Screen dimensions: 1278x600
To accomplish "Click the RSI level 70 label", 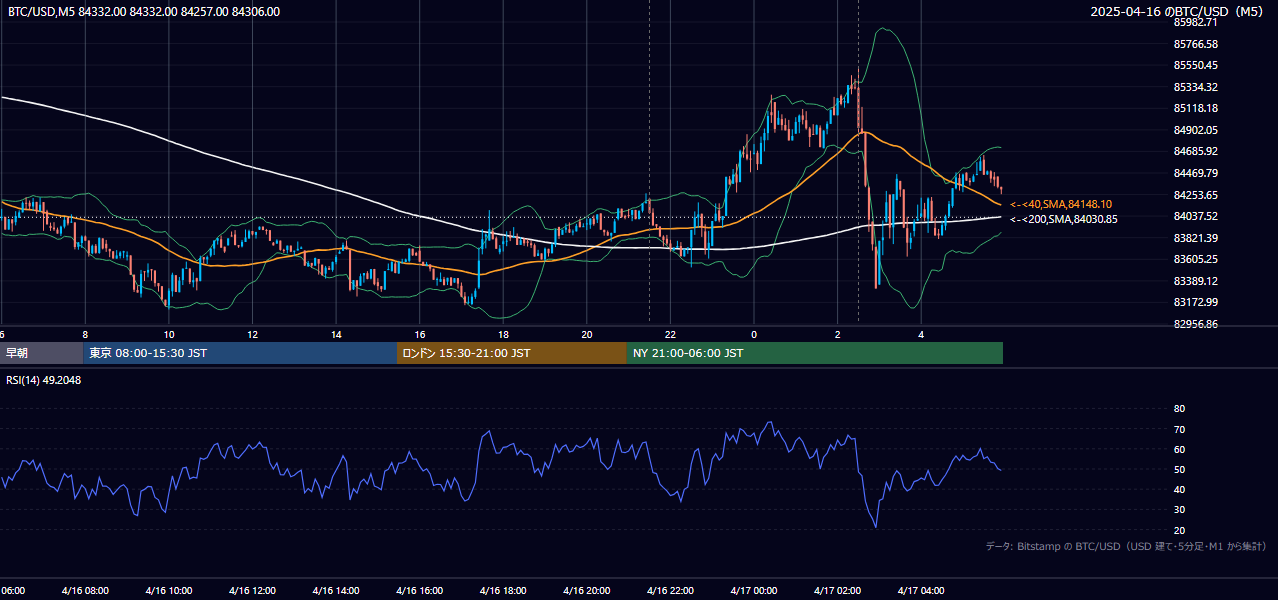I will [1179, 429].
